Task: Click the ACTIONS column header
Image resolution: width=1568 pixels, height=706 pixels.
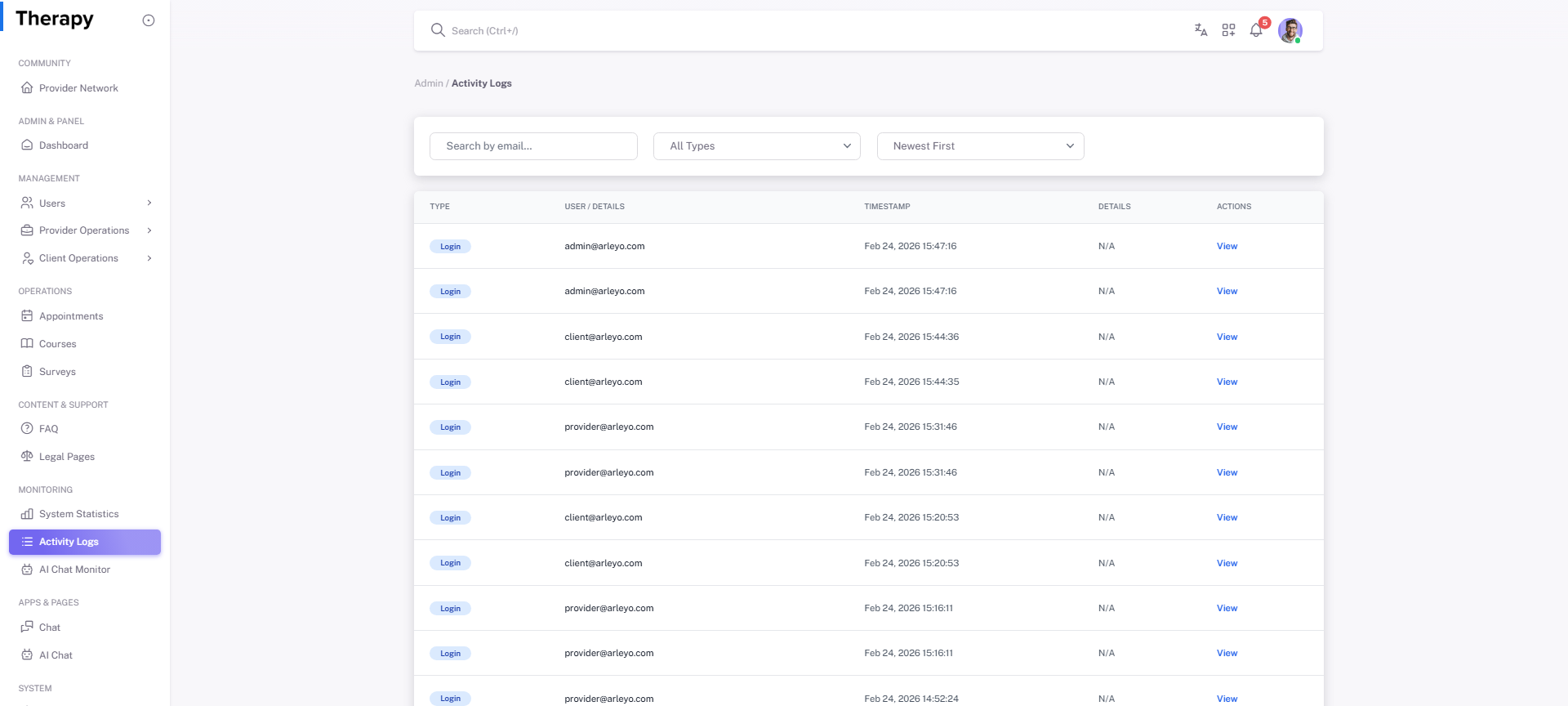Action: tap(1234, 207)
